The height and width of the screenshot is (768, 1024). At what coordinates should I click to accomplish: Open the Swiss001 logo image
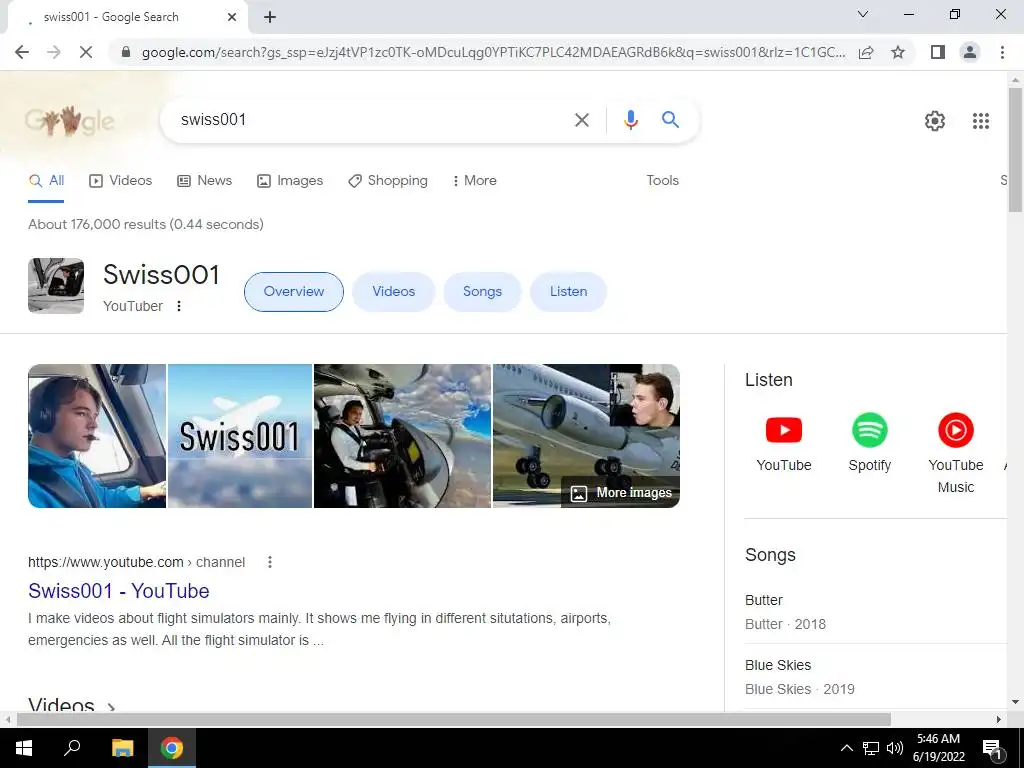click(x=240, y=436)
